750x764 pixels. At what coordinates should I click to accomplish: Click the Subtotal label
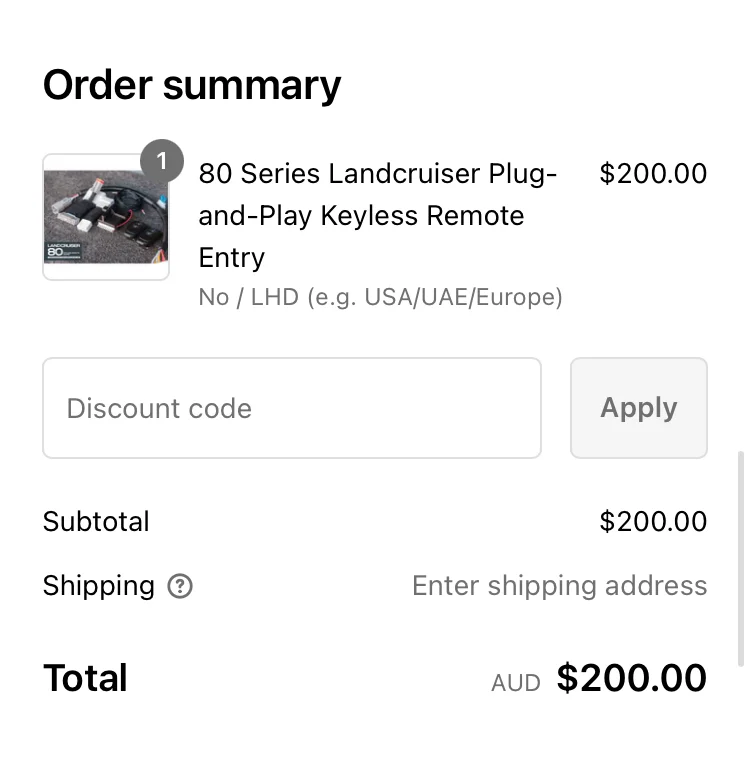(96, 522)
